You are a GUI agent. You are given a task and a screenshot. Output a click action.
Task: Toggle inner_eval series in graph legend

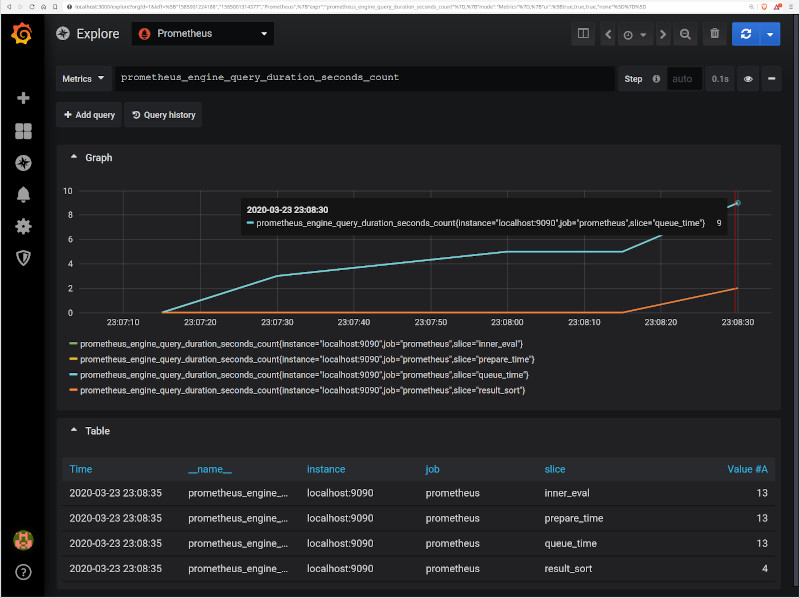(307, 344)
